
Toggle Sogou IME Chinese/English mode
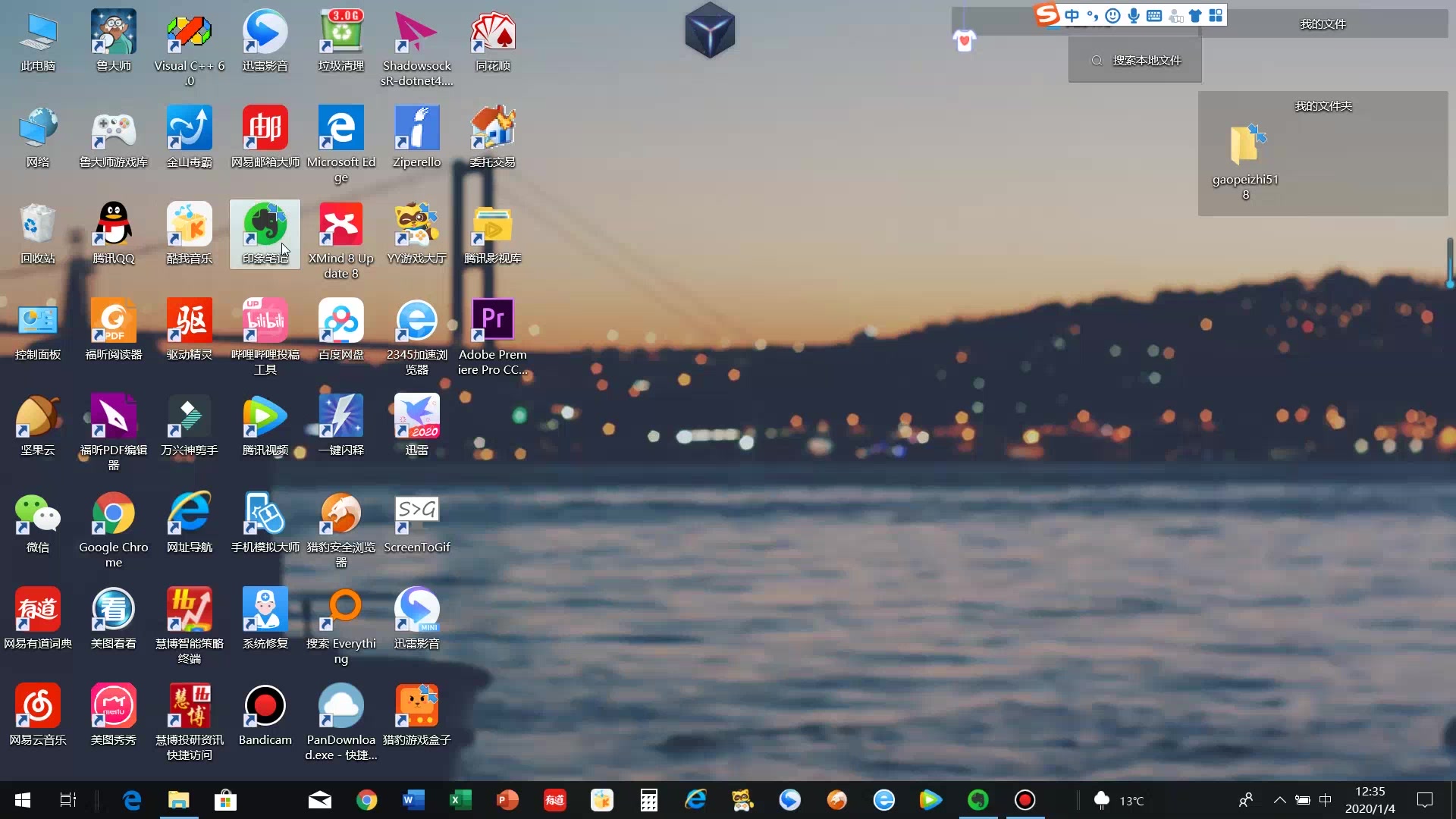1072,15
